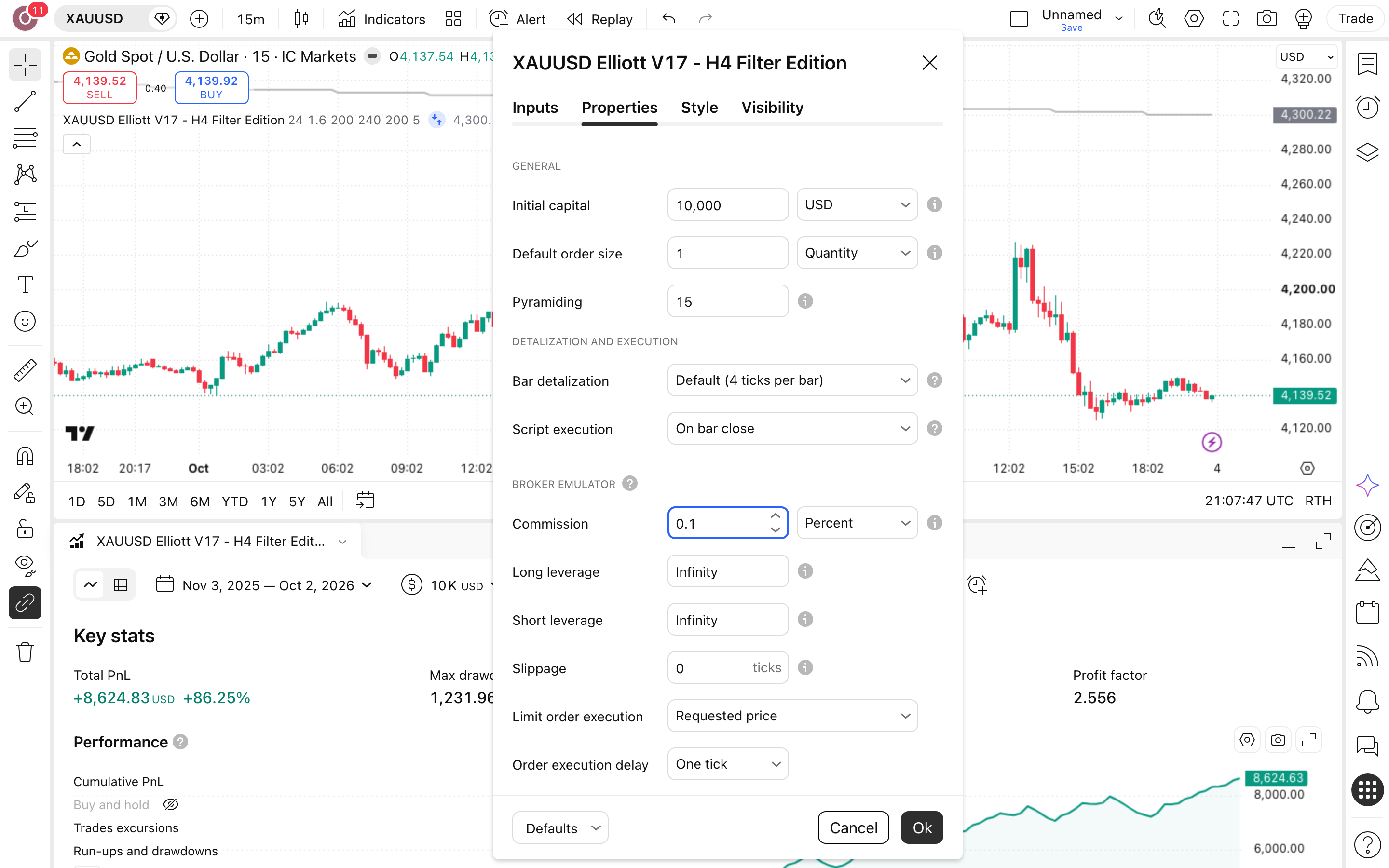Select the text annotation tool

coord(25,285)
